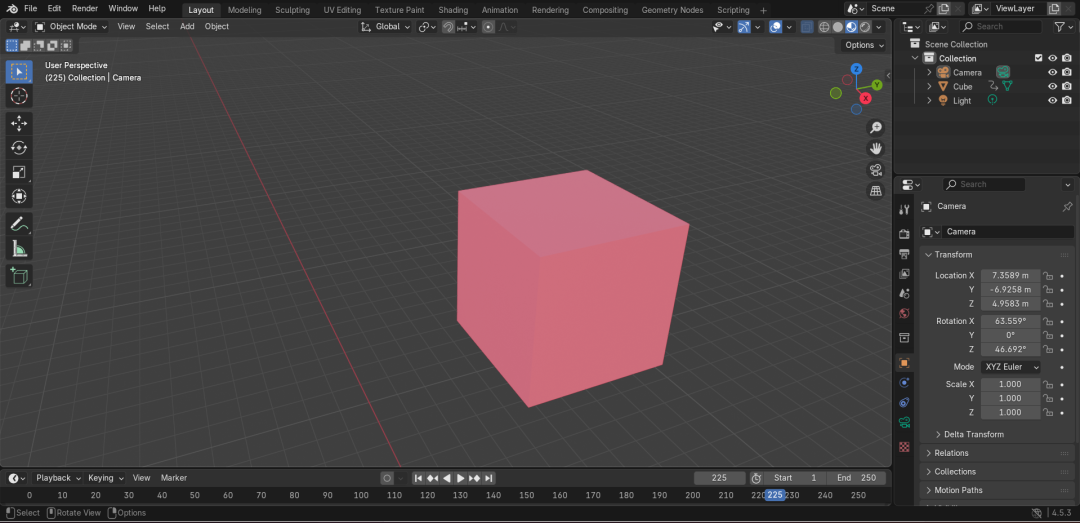Uncheck Collection exclude from view layer checkbox
The height and width of the screenshot is (523, 1080).
click(x=1039, y=58)
